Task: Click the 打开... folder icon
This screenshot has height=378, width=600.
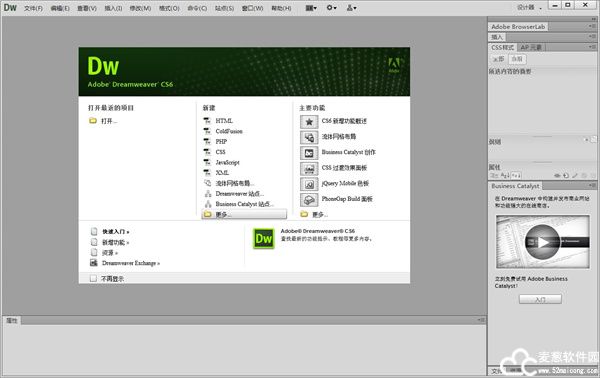Action: click(x=93, y=121)
